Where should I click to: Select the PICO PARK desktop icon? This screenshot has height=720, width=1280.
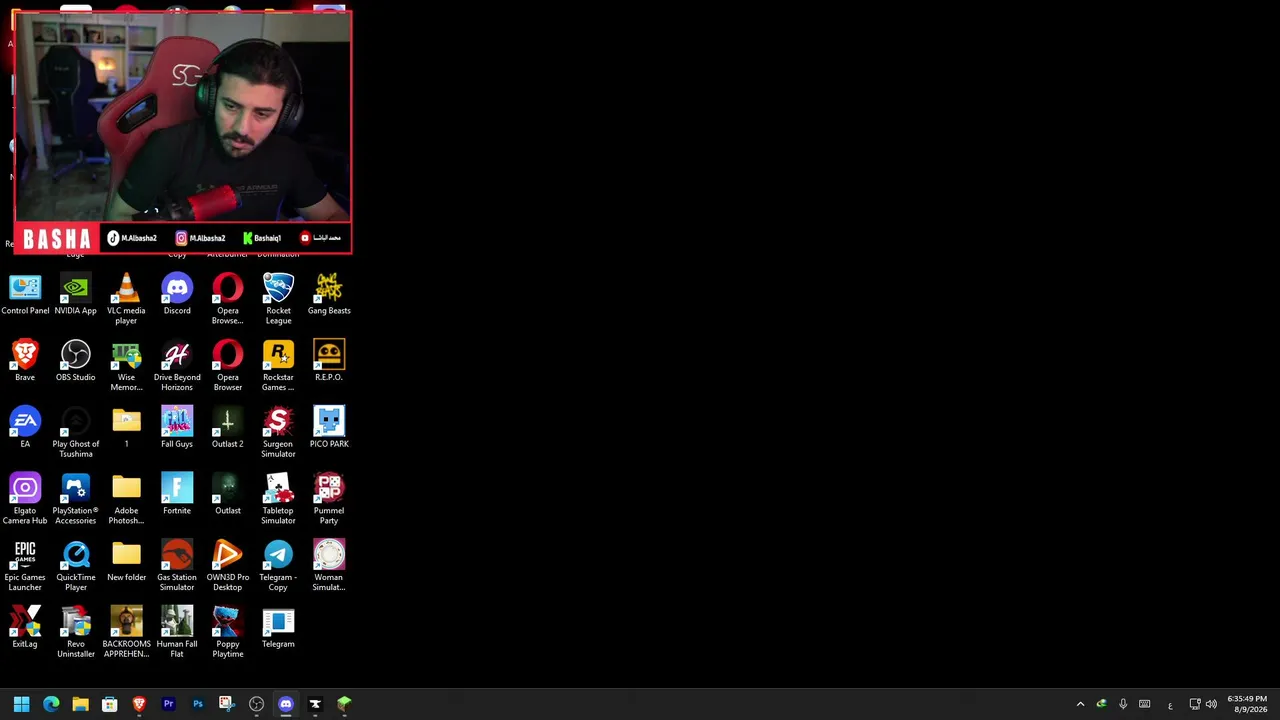[329, 428]
